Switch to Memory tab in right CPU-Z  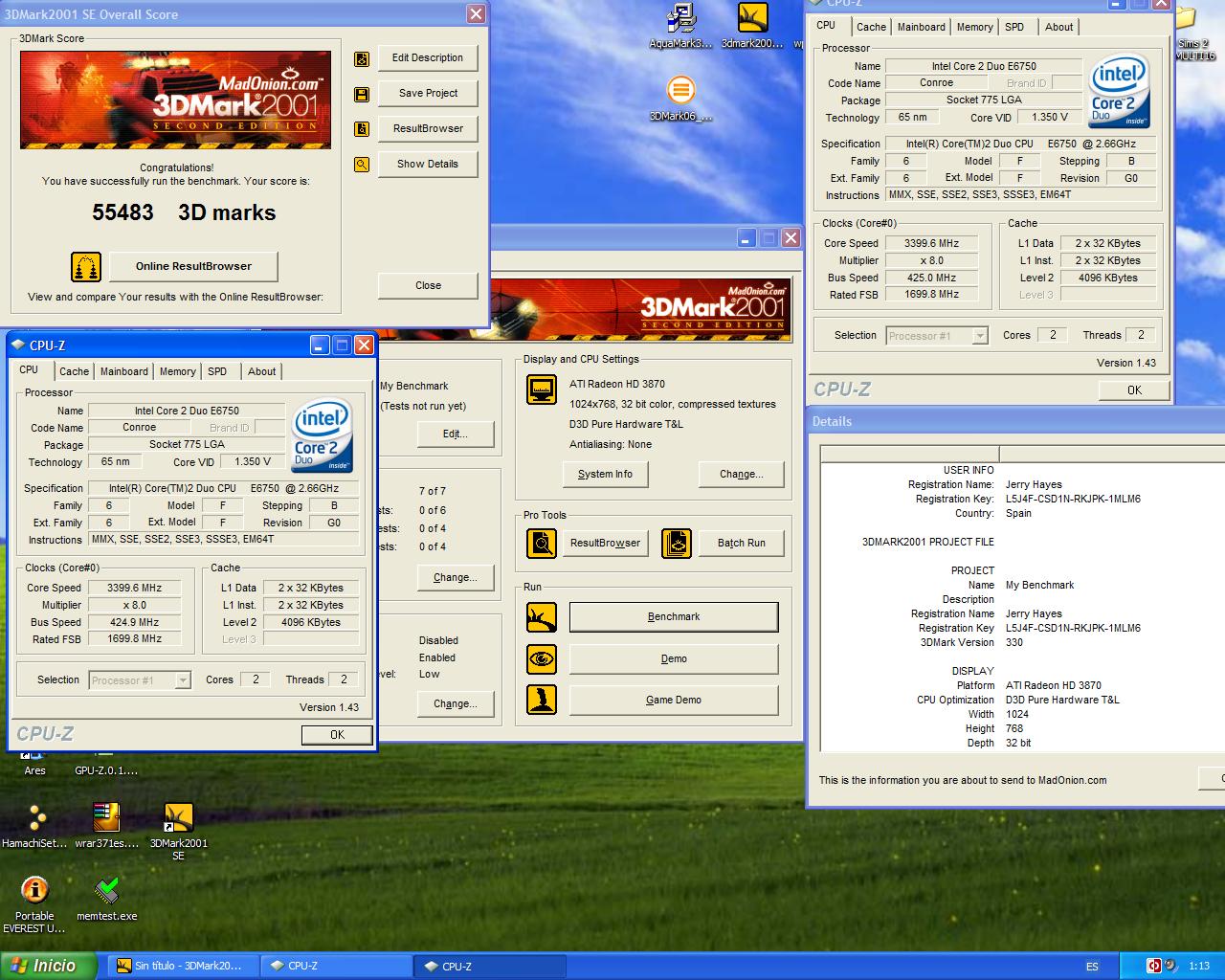[975, 27]
